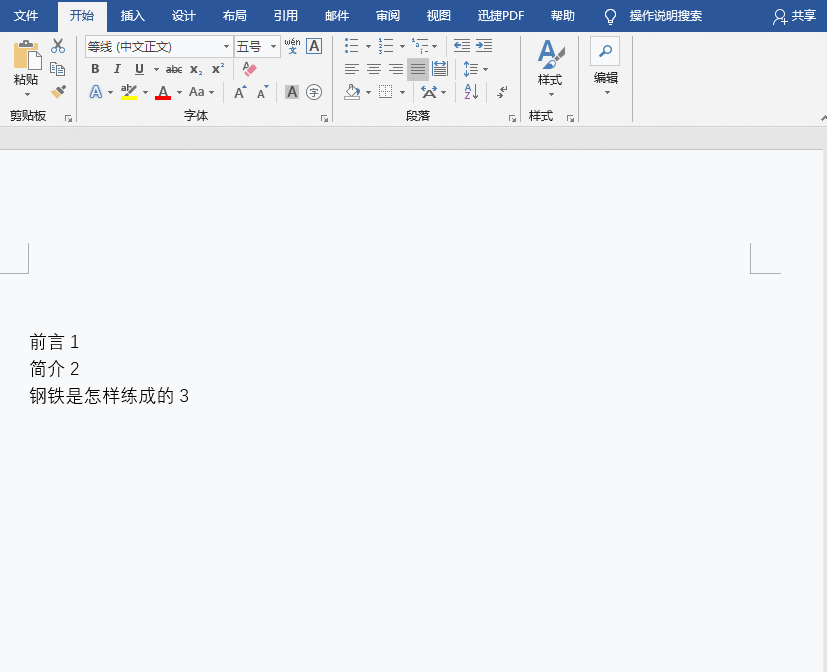827x672 pixels.
Task: Open the font name dropdown
Action: (226, 46)
